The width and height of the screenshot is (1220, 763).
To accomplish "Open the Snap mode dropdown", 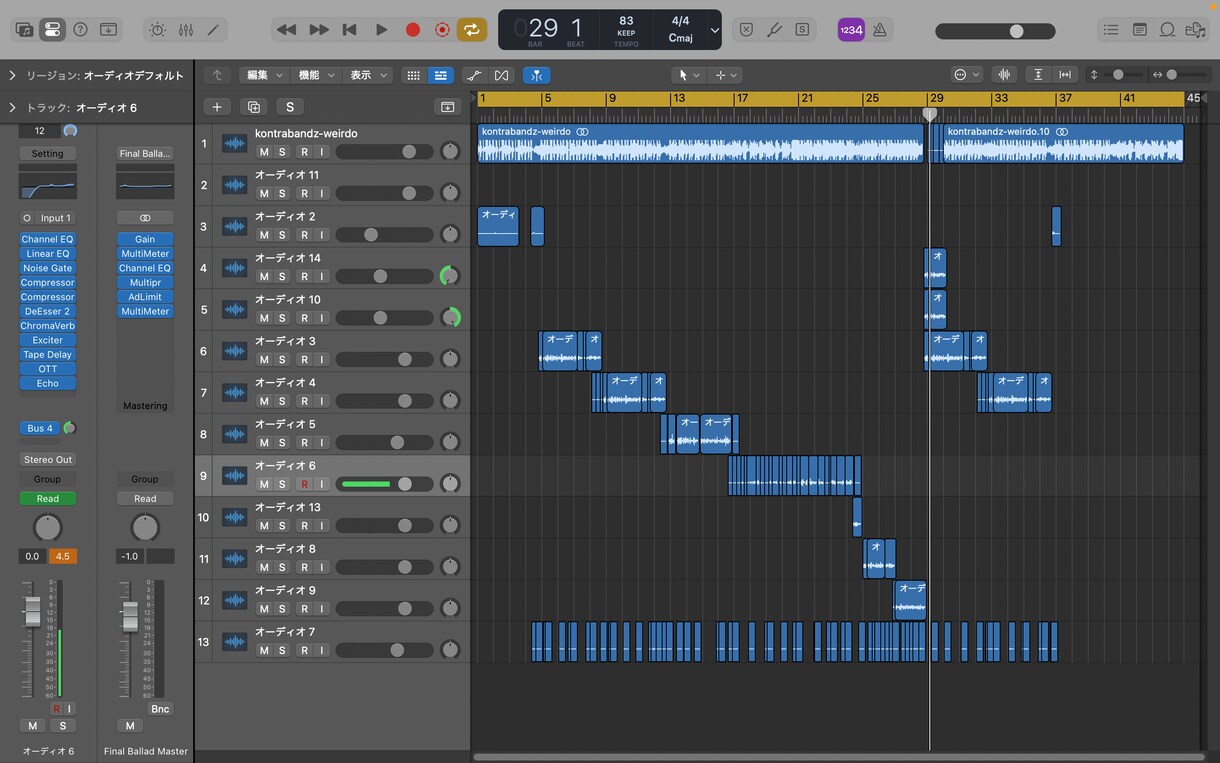I will click(966, 75).
